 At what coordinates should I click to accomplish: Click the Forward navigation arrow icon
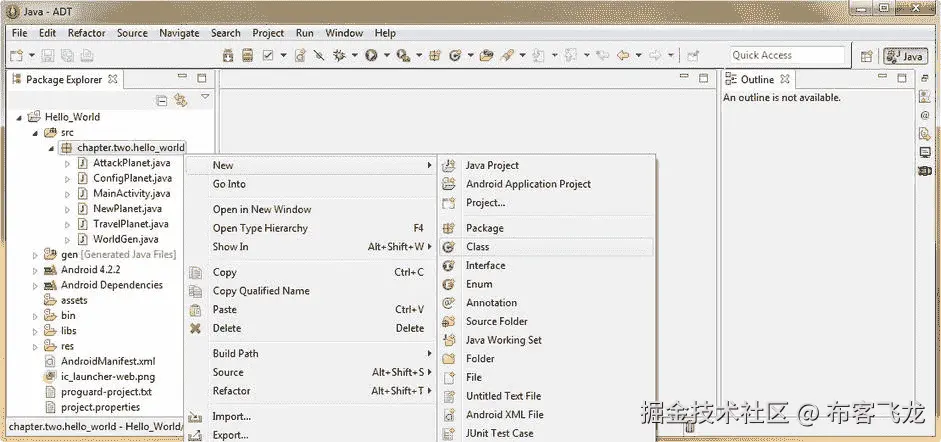(655, 55)
